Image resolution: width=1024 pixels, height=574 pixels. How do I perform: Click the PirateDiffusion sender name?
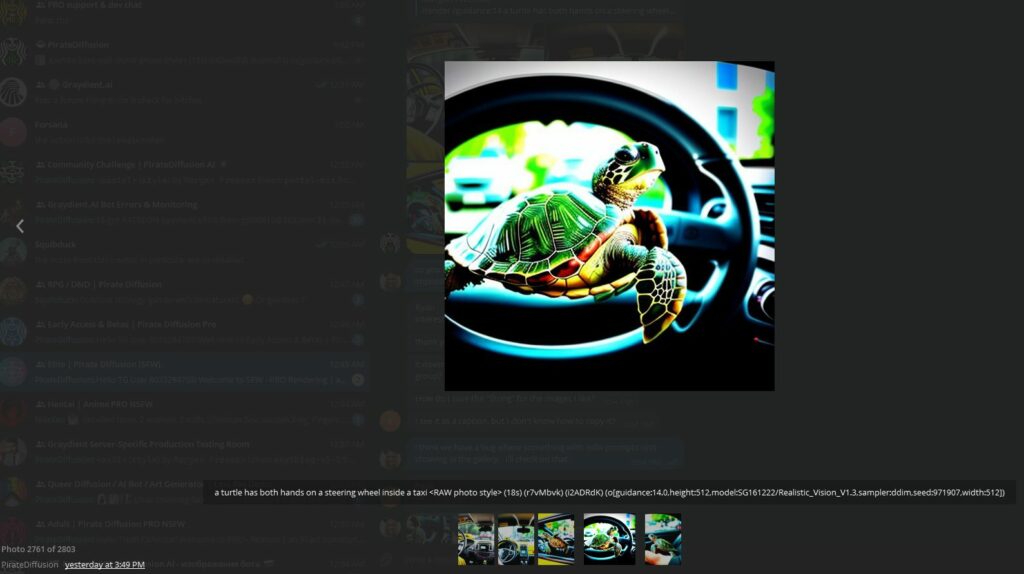(x=29, y=564)
